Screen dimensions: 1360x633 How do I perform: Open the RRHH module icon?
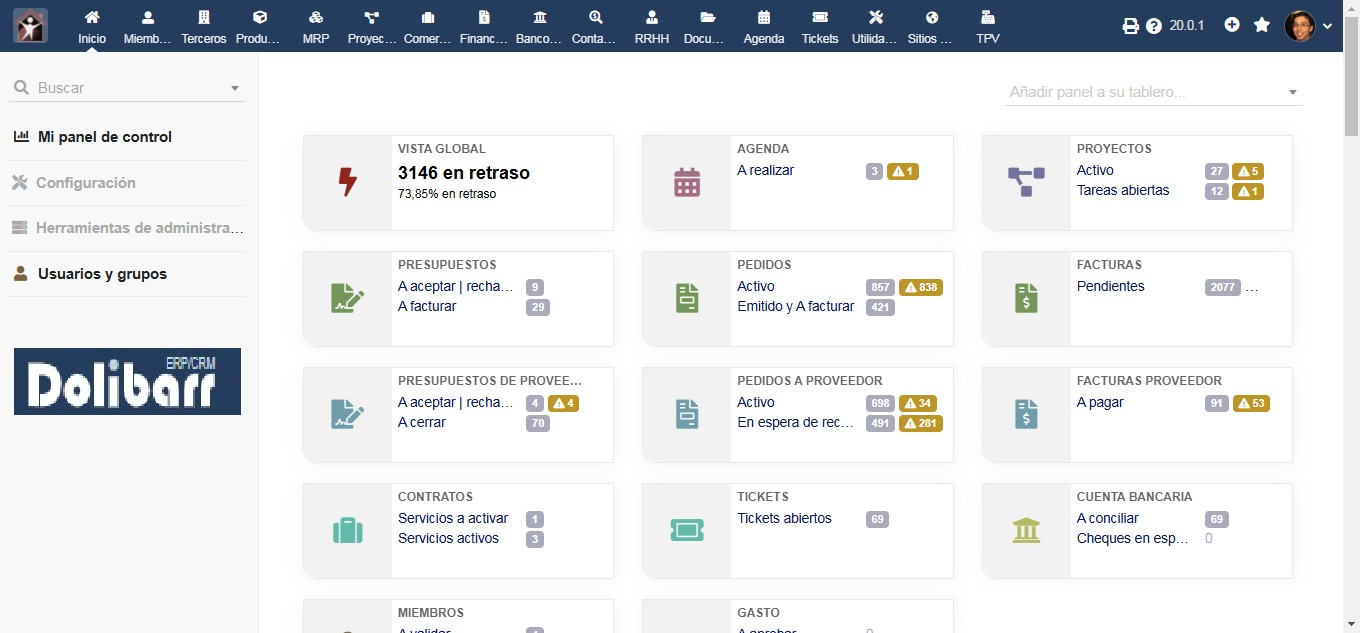click(652, 27)
